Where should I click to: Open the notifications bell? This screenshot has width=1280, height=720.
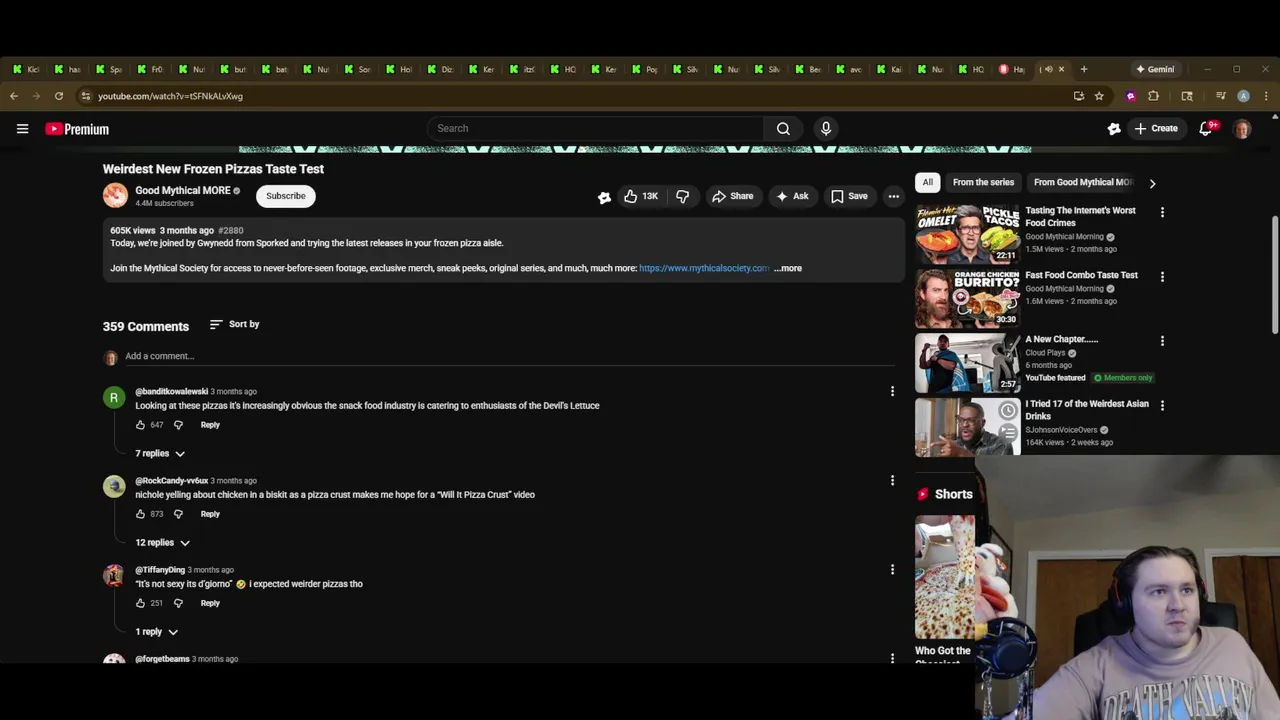pos(1206,128)
